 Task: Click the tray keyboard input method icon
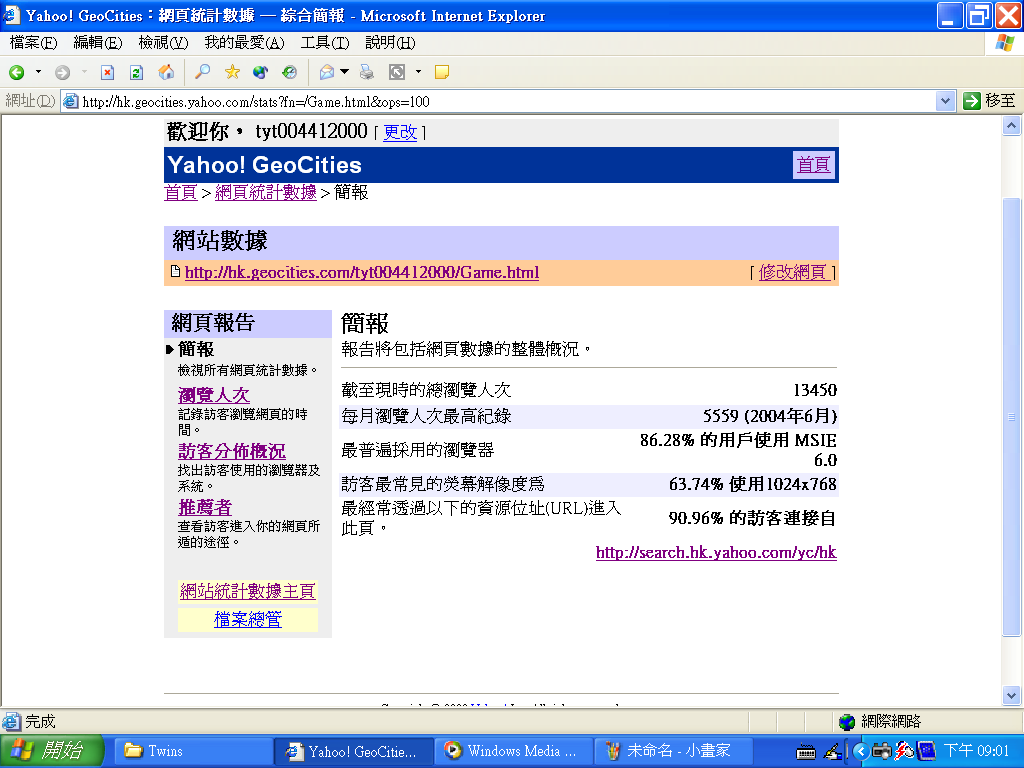tap(806, 752)
